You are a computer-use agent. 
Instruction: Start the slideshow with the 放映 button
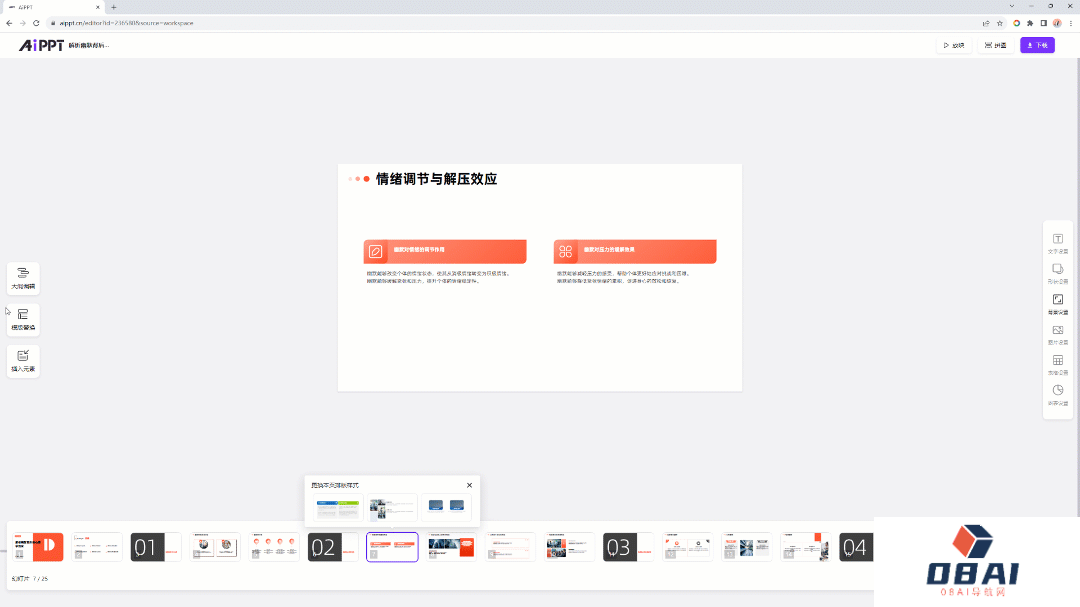pyautogui.click(x=953, y=45)
